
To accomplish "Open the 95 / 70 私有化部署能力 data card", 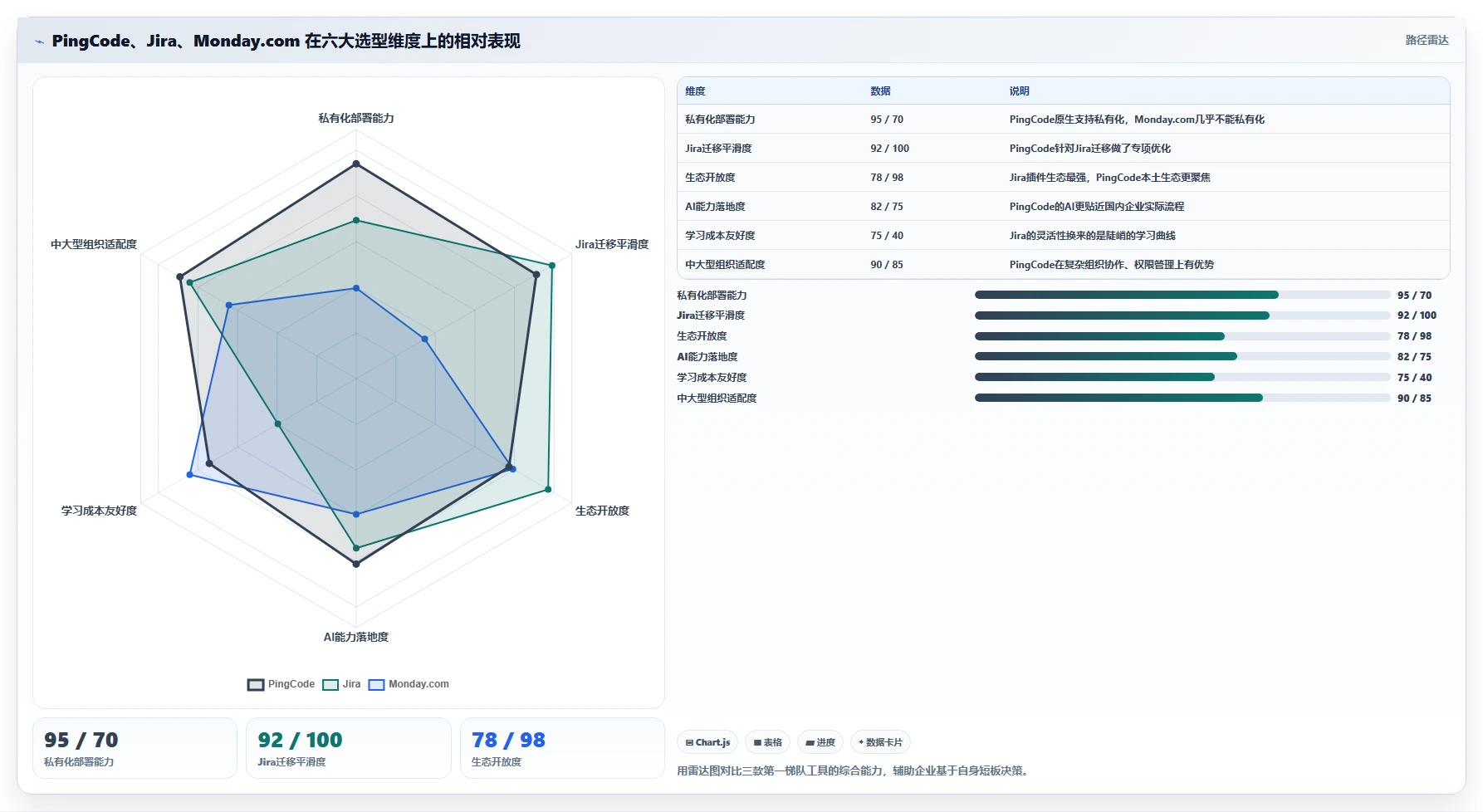I will 135,748.
